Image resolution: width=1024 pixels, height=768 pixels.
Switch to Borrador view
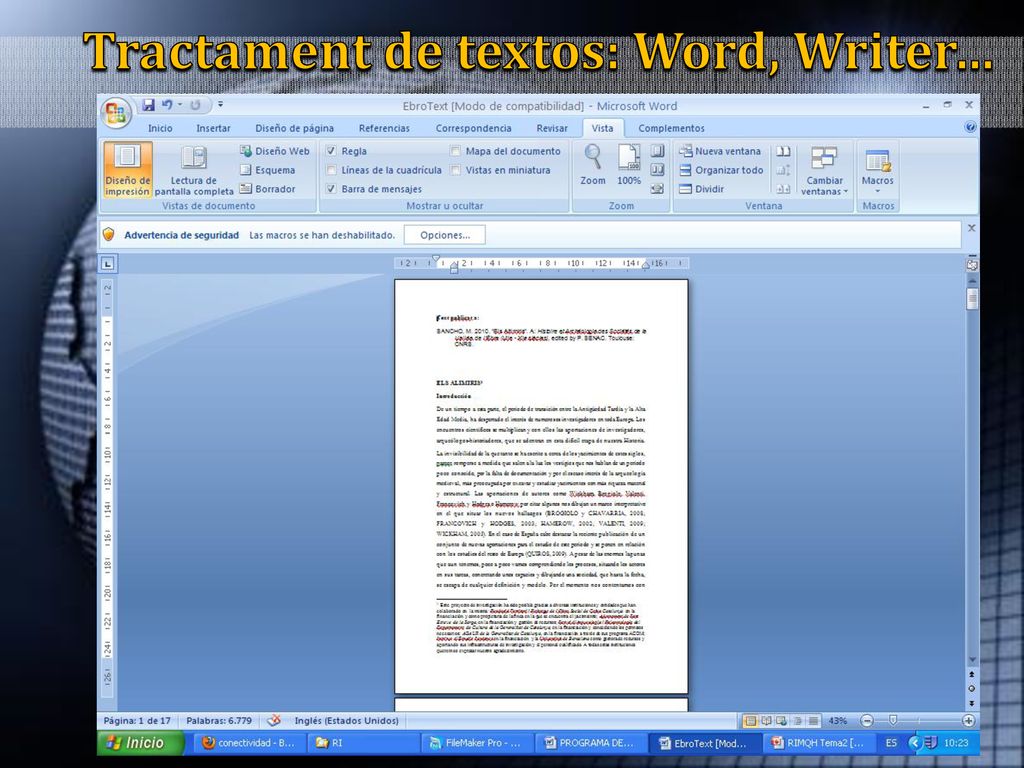click(268, 189)
